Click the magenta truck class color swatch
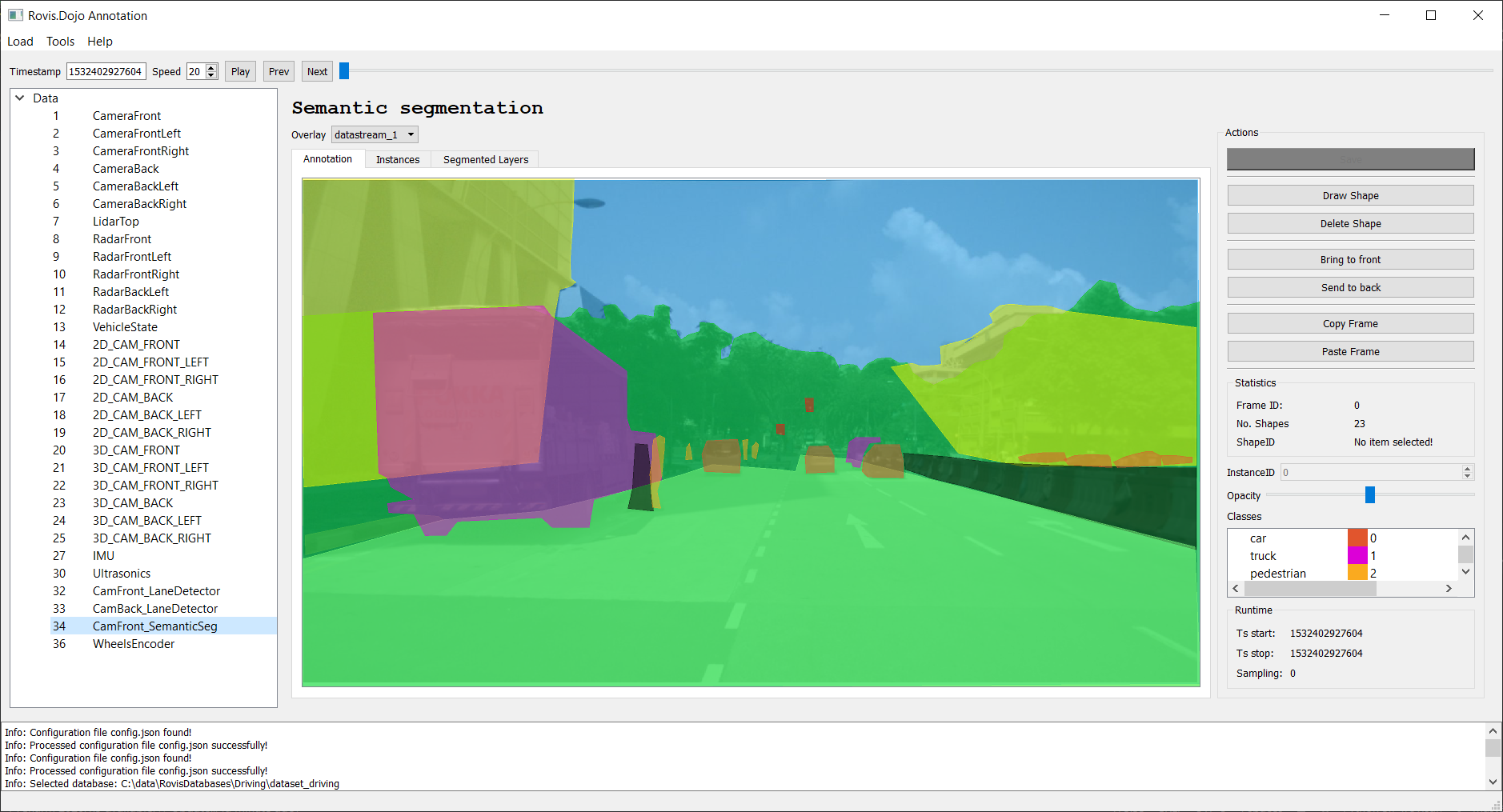This screenshot has width=1503, height=812. click(x=1356, y=555)
